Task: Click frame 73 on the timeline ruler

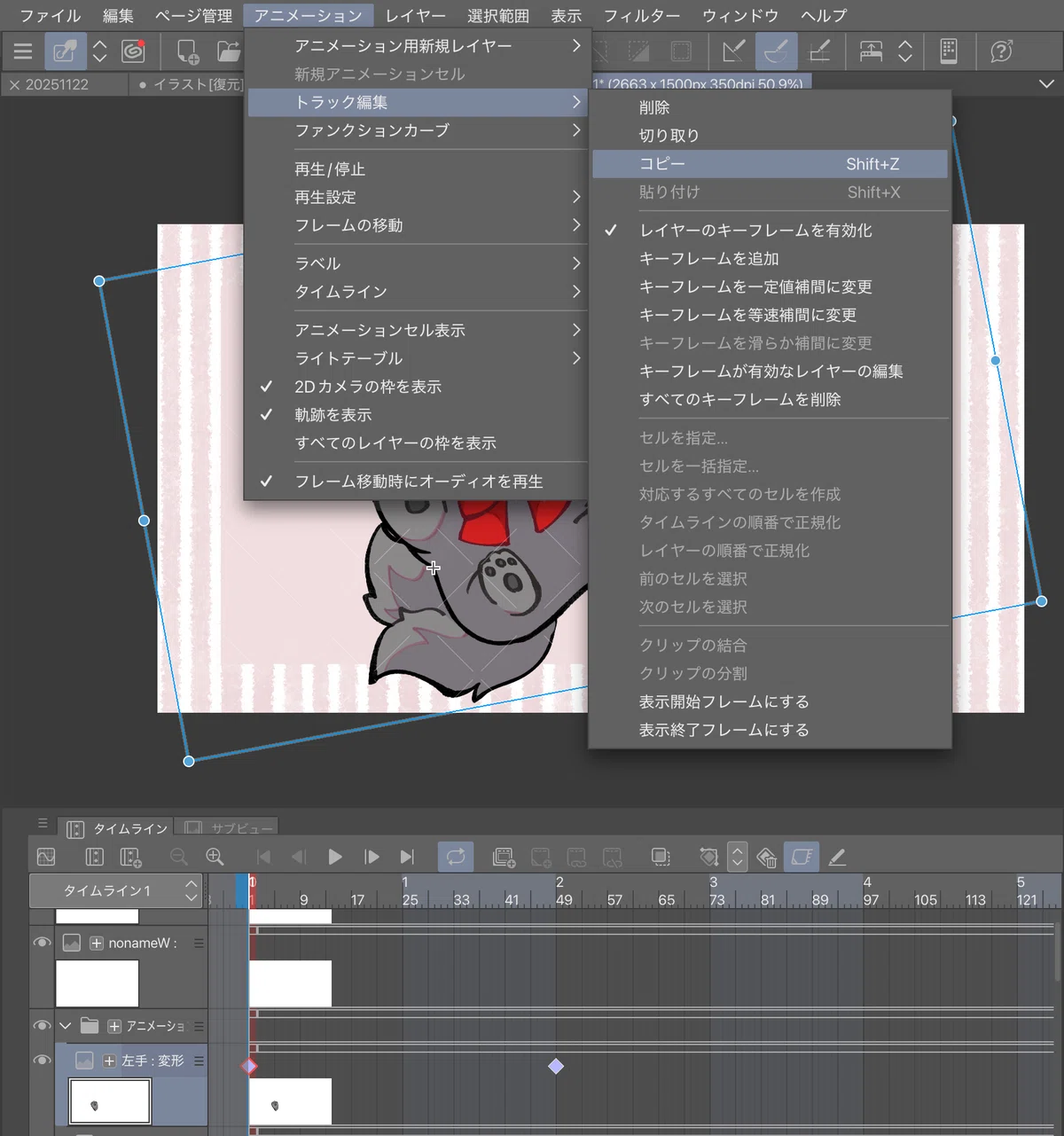Action: tap(716, 899)
